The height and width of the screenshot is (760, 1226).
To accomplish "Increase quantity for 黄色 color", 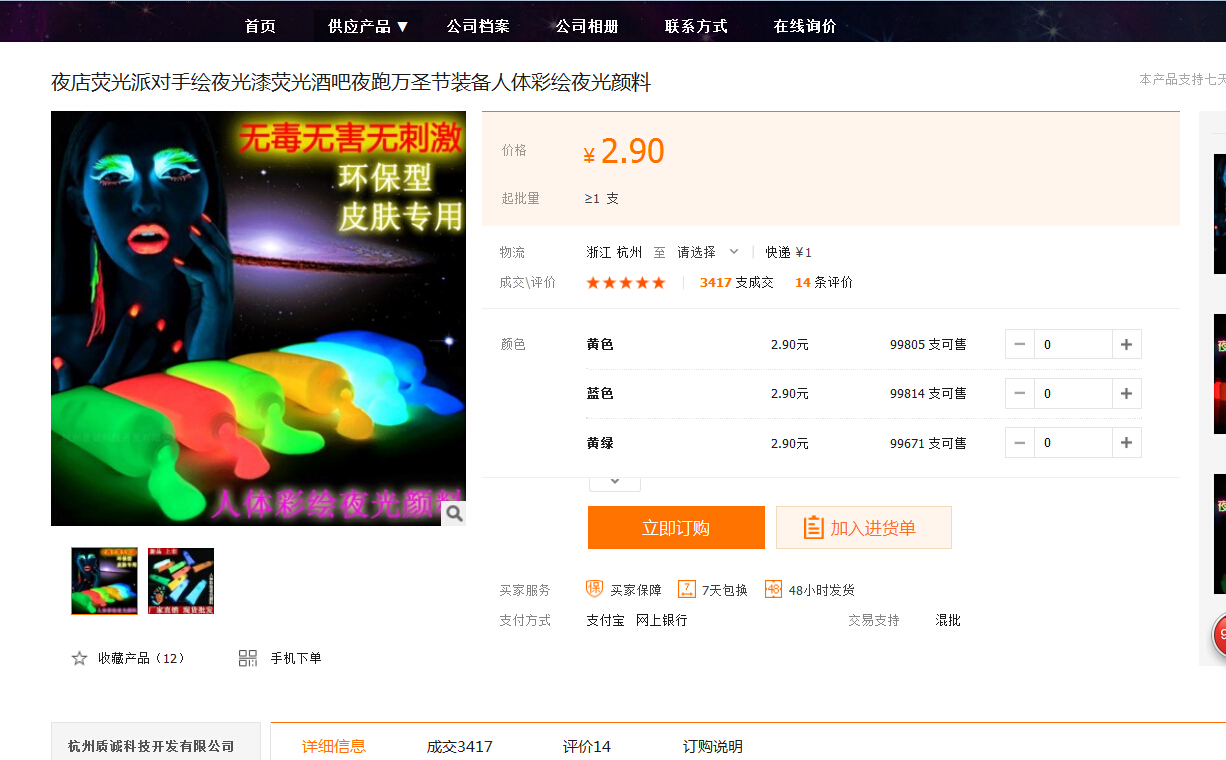I will (1126, 344).
